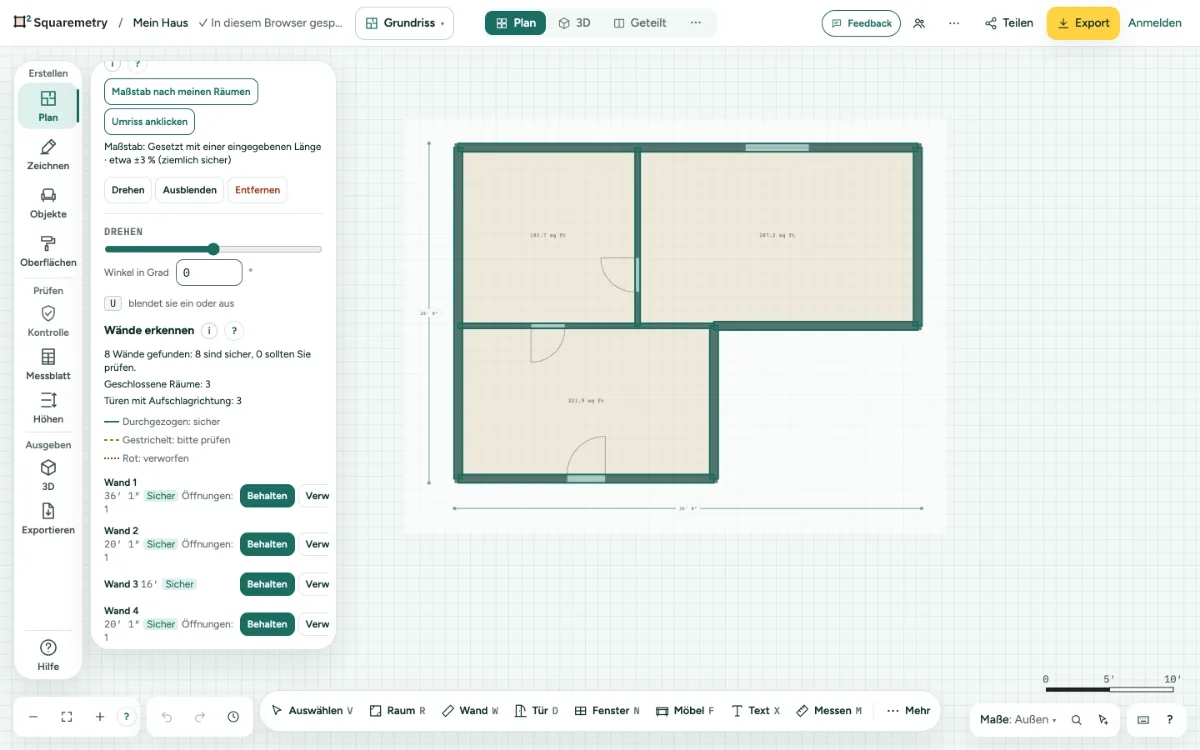Click Maßstab nach meinen Räumen
Image resolution: width=1200 pixels, height=750 pixels.
tap(181, 92)
